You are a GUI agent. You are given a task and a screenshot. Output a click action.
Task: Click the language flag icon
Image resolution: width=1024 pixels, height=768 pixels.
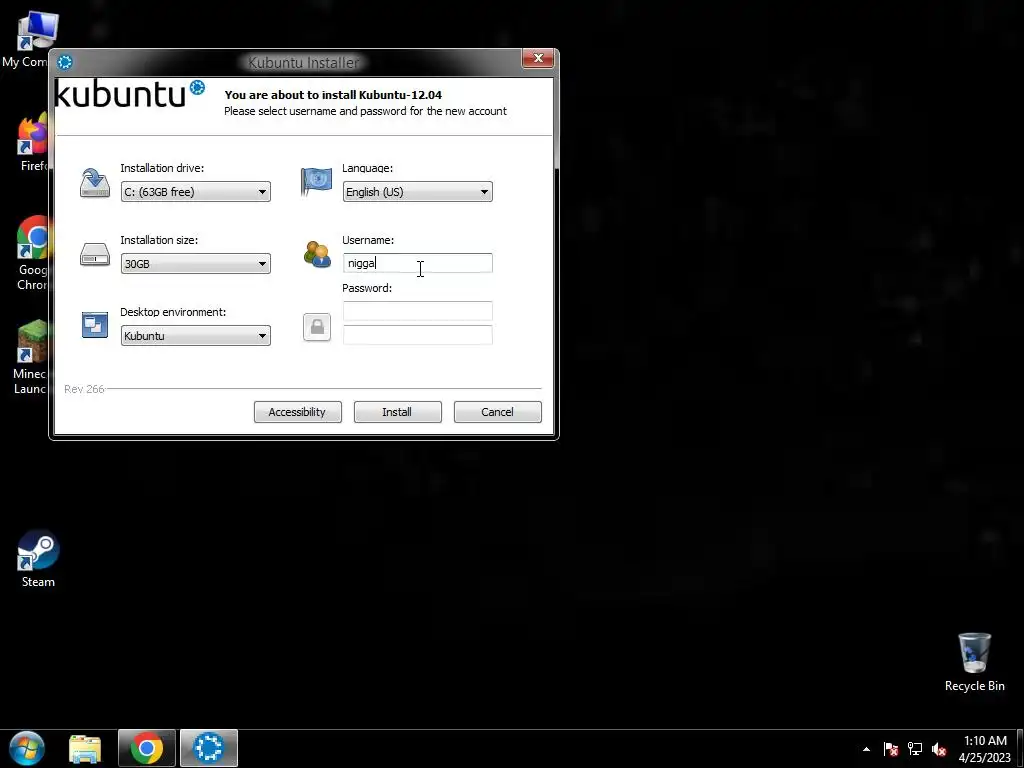pos(316,182)
